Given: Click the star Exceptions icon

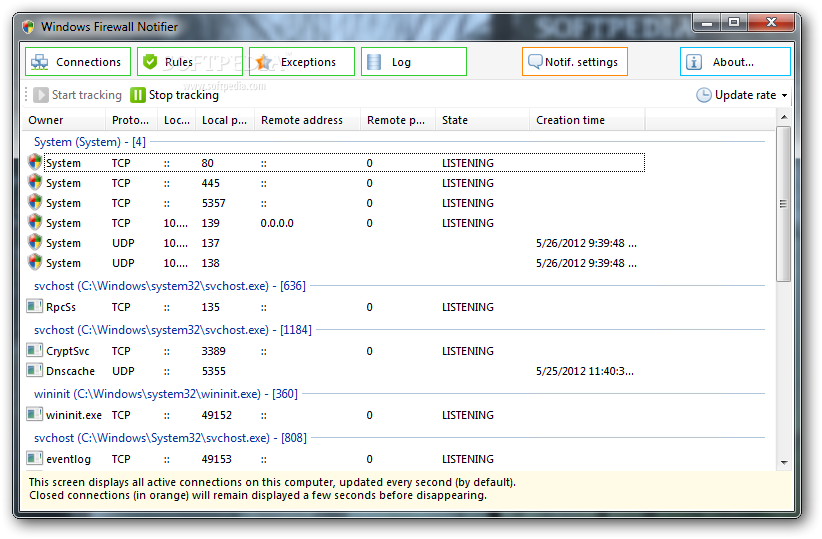Looking at the screenshot, I should point(264,62).
